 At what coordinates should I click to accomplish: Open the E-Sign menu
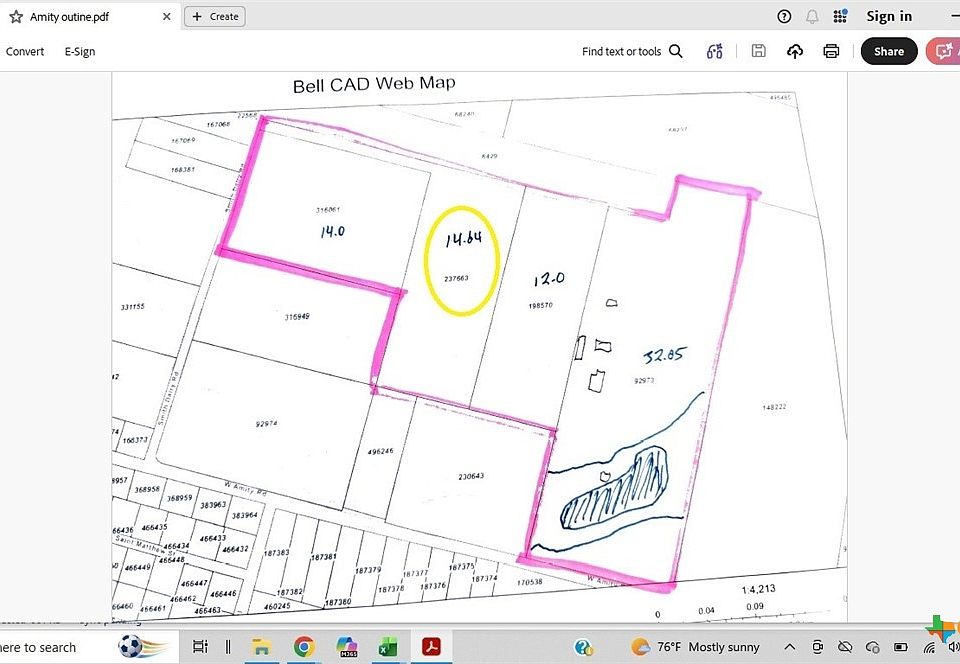coord(80,51)
